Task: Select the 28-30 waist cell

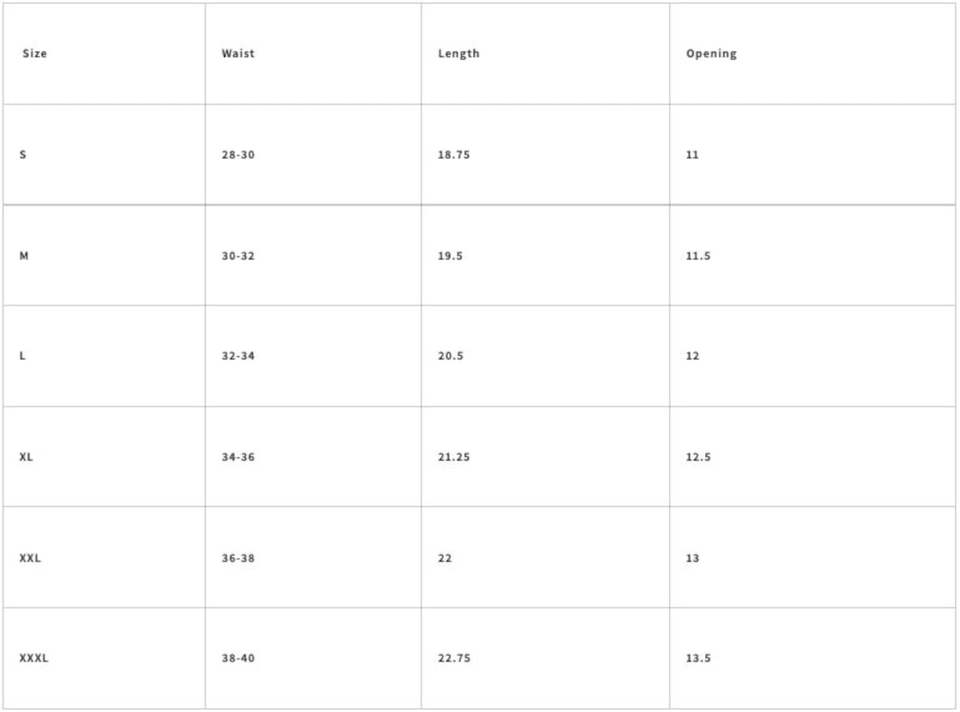Action: click(x=238, y=155)
